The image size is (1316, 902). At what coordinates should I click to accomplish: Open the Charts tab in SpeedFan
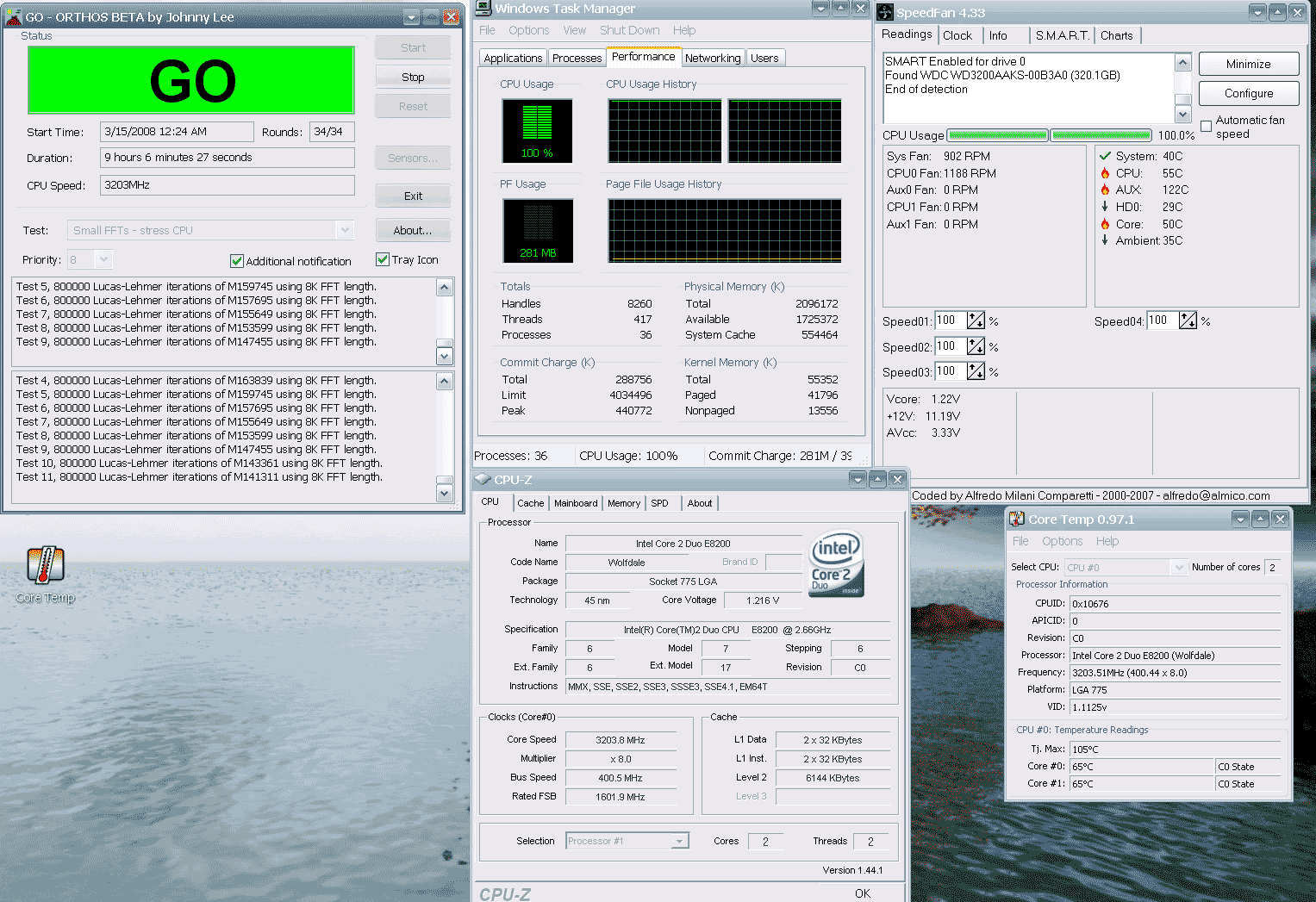tap(1117, 35)
